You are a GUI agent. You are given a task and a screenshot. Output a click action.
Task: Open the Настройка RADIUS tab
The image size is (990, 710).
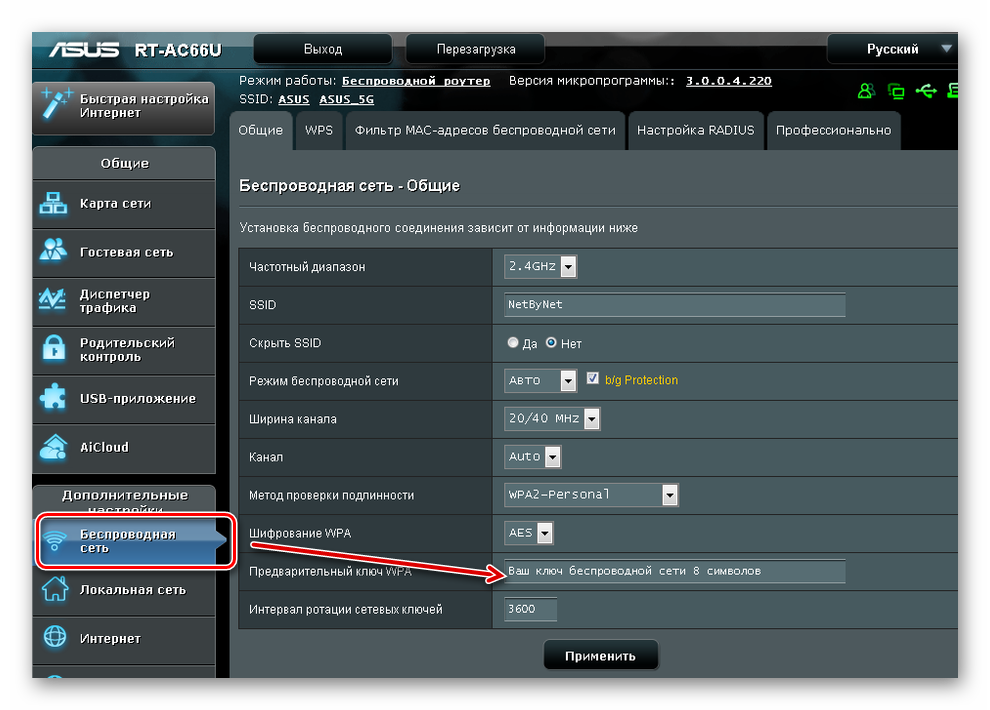(695, 131)
